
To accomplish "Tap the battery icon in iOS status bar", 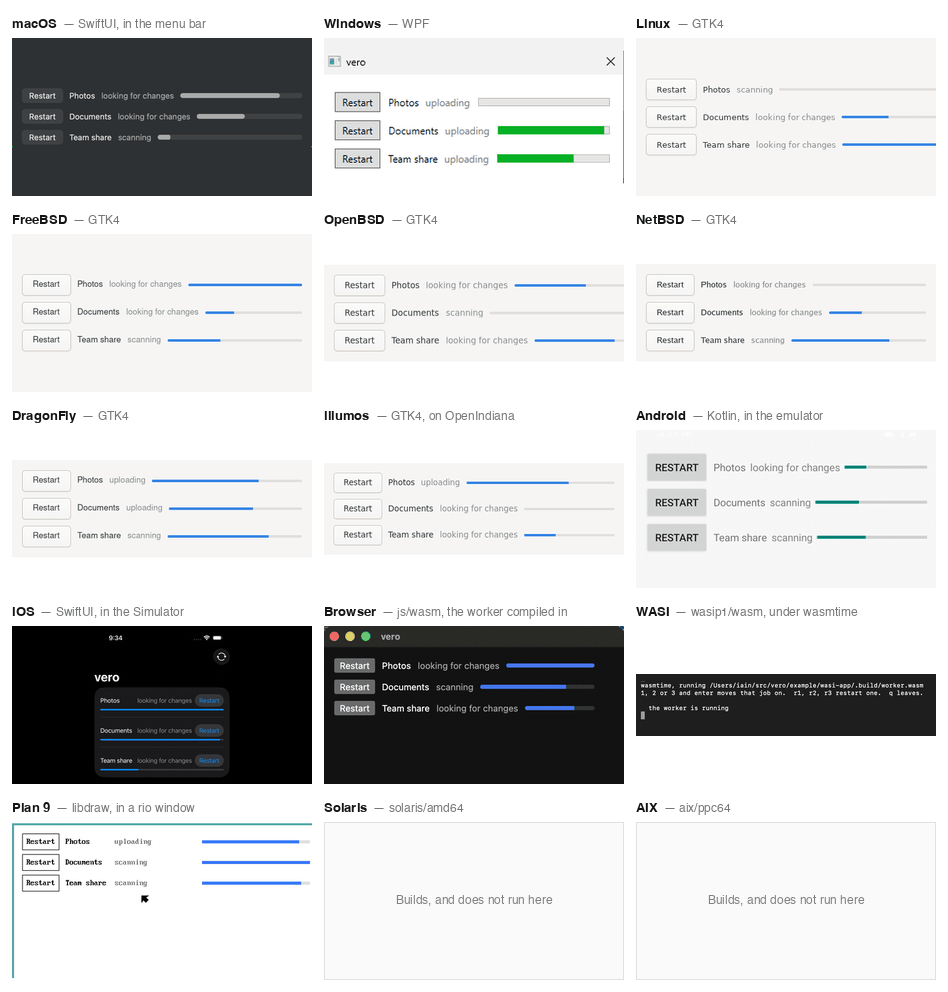I will tap(217, 638).
